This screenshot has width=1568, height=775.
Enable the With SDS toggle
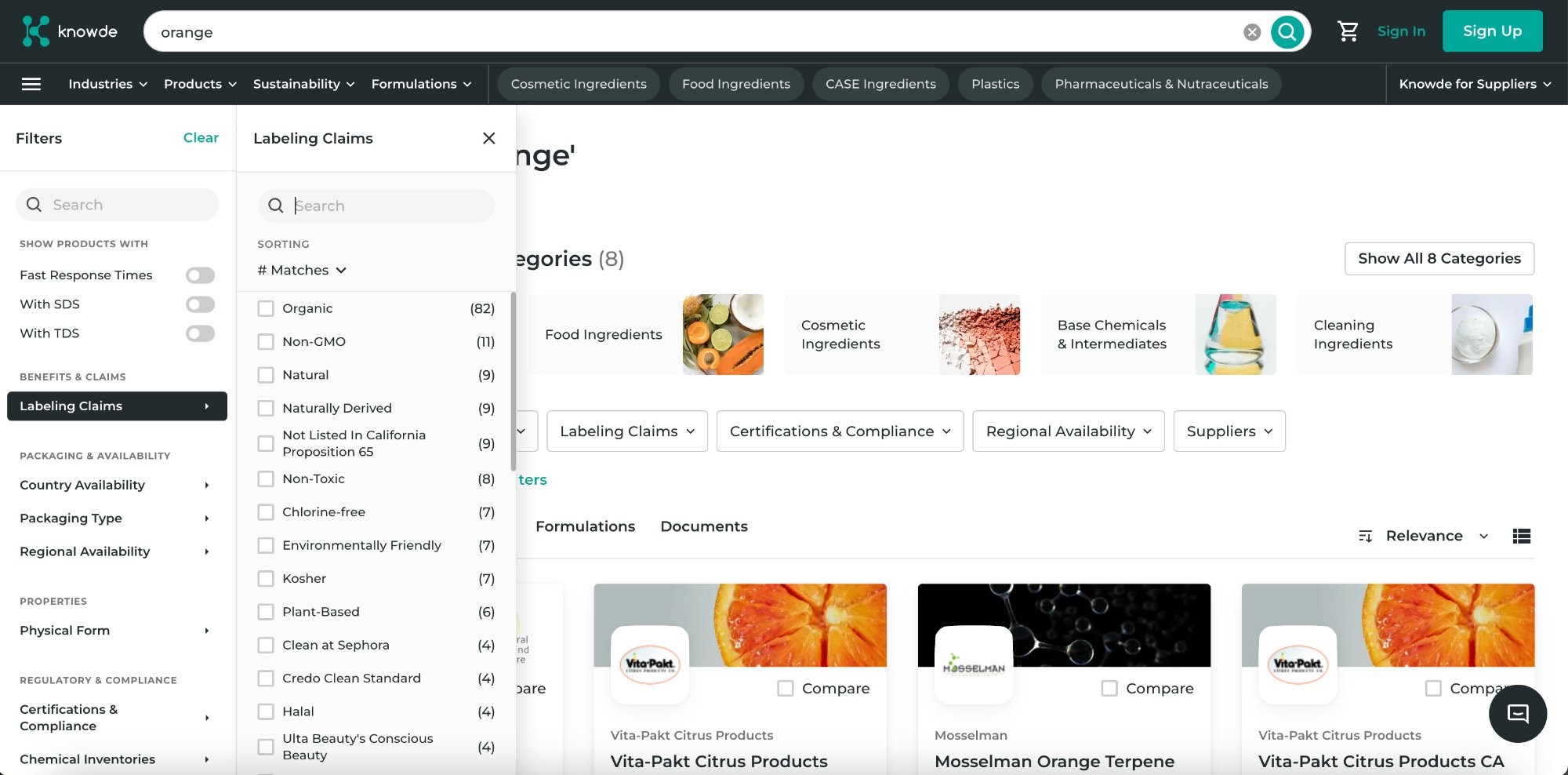[200, 304]
